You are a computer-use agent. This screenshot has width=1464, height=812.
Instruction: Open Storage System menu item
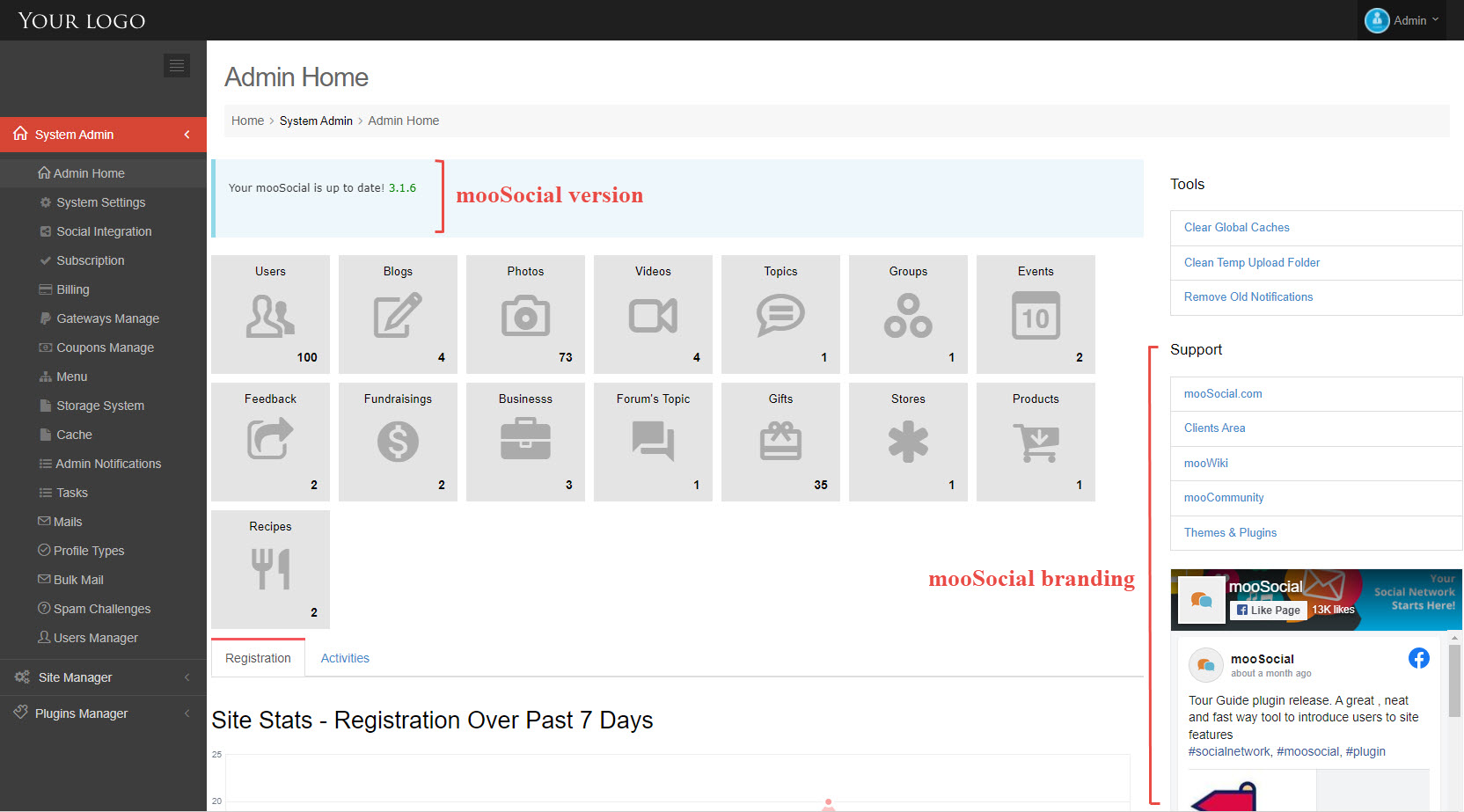(x=103, y=406)
